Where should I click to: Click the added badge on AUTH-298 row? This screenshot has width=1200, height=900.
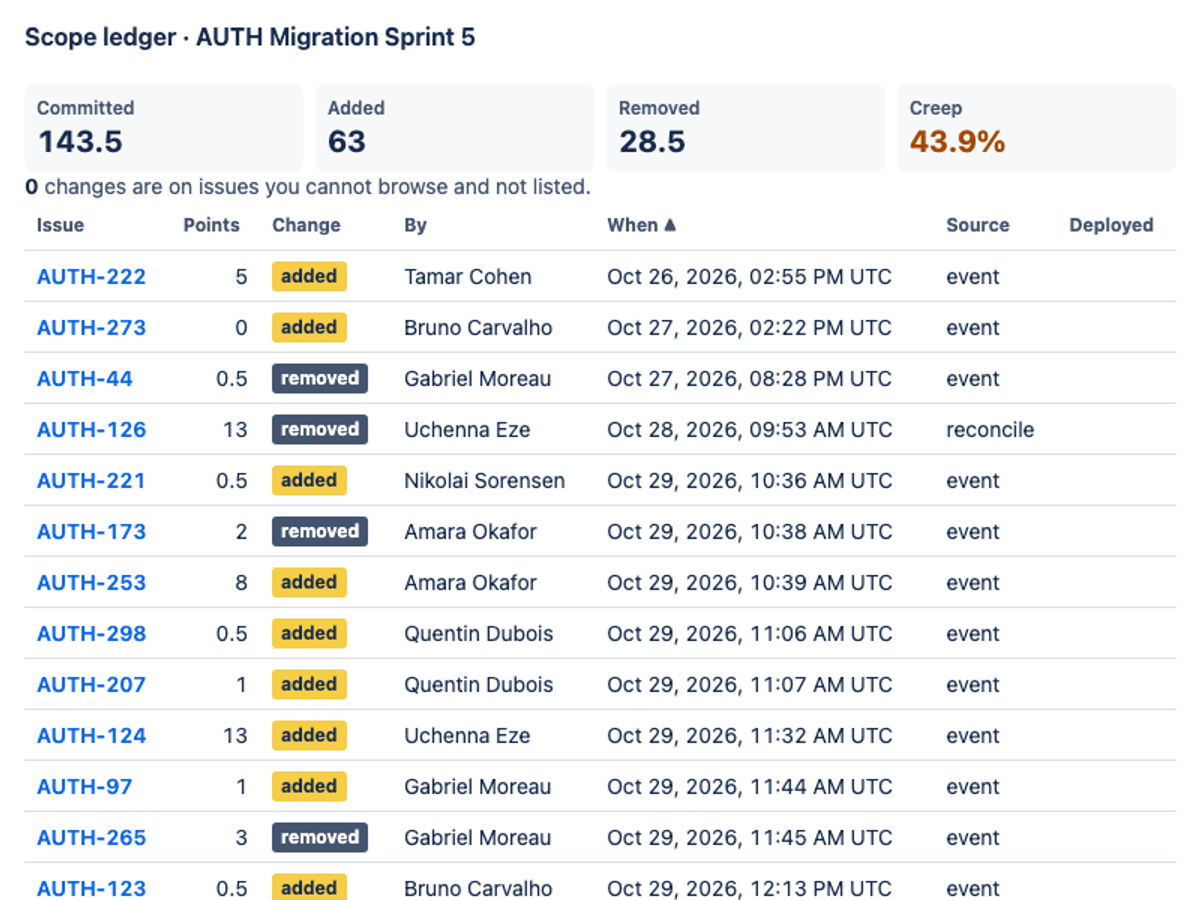(x=309, y=633)
